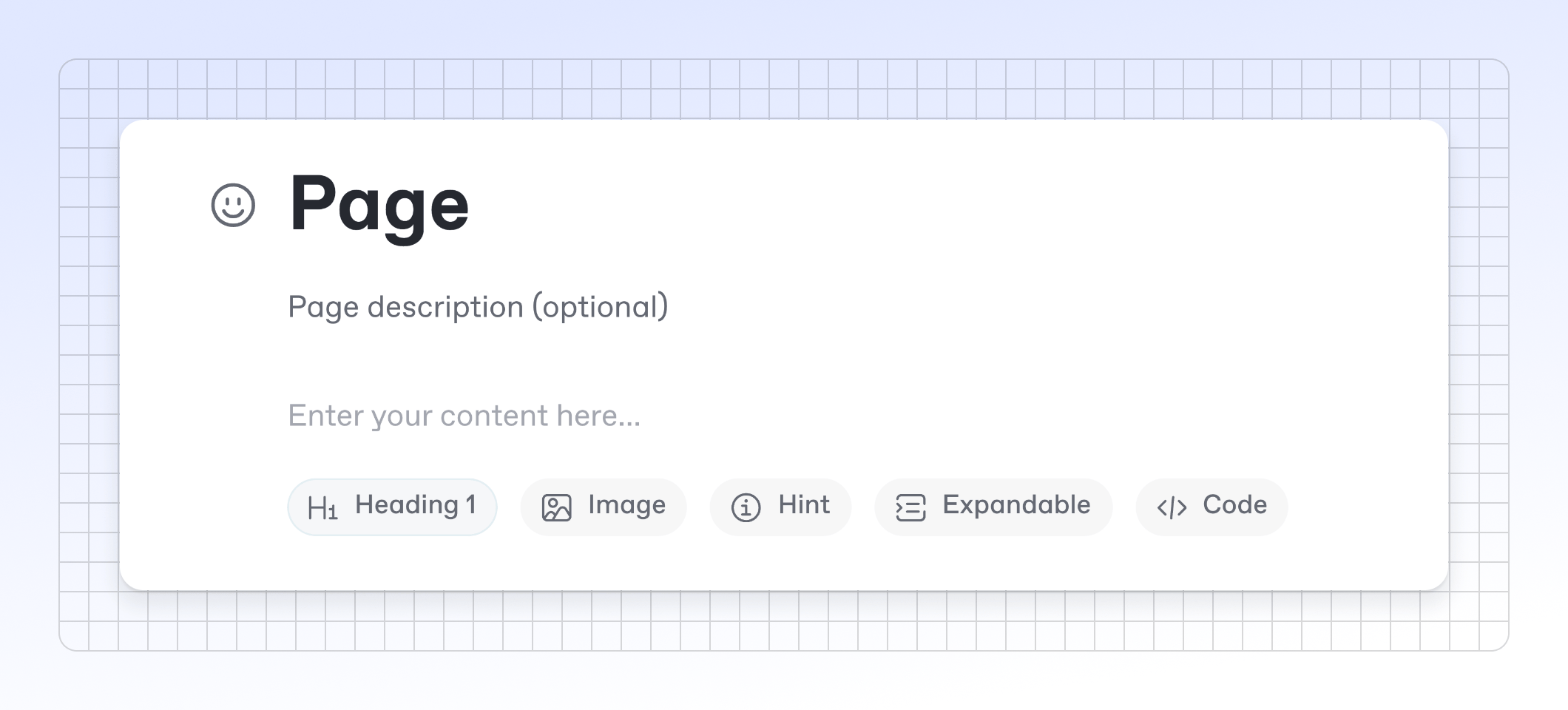Image resolution: width=1568 pixels, height=710 pixels.
Task: Click the "Expandable" label text
Action: [1016, 505]
